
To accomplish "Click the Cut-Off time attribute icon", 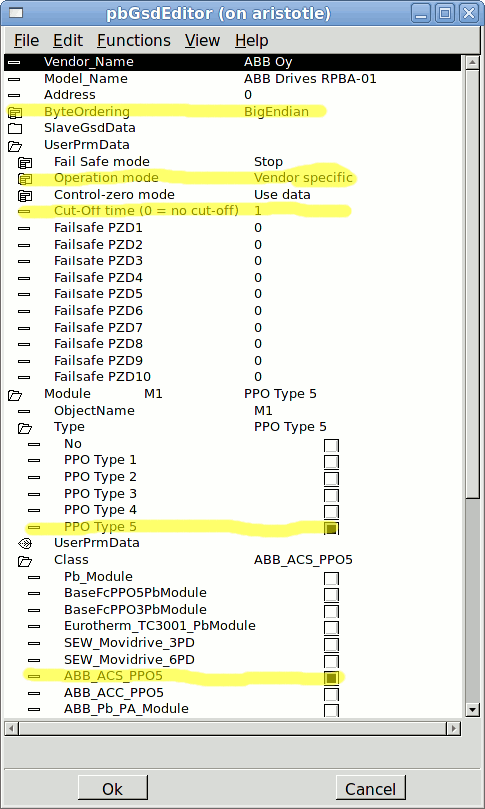I will point(24,211).
